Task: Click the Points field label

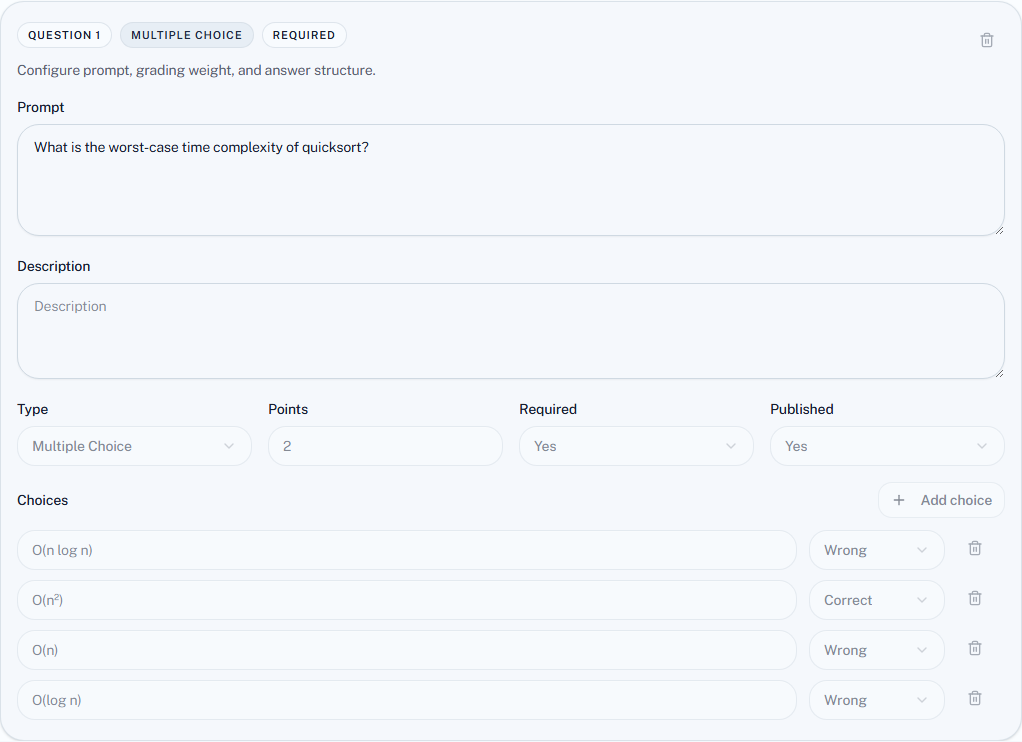Action: (x=288, y=409)
